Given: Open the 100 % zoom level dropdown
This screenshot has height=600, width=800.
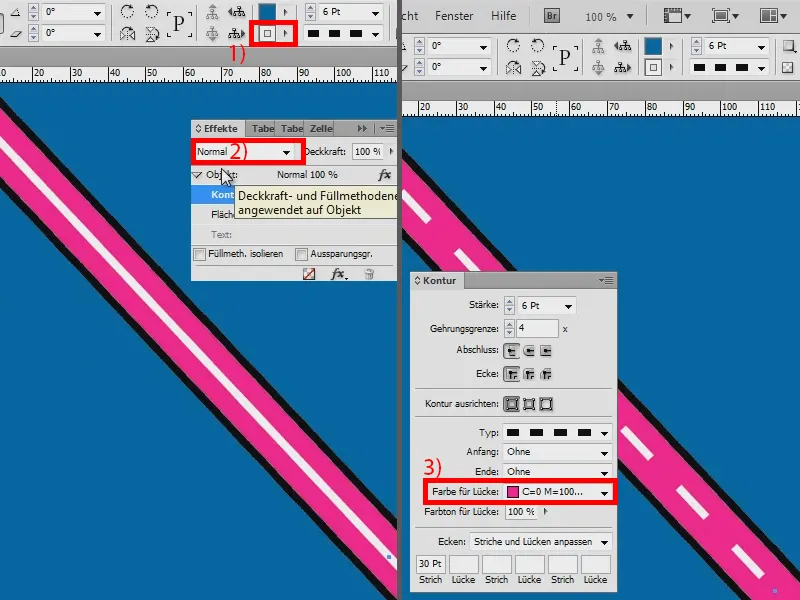Looking at the screenshot, I should pos(630,16).
